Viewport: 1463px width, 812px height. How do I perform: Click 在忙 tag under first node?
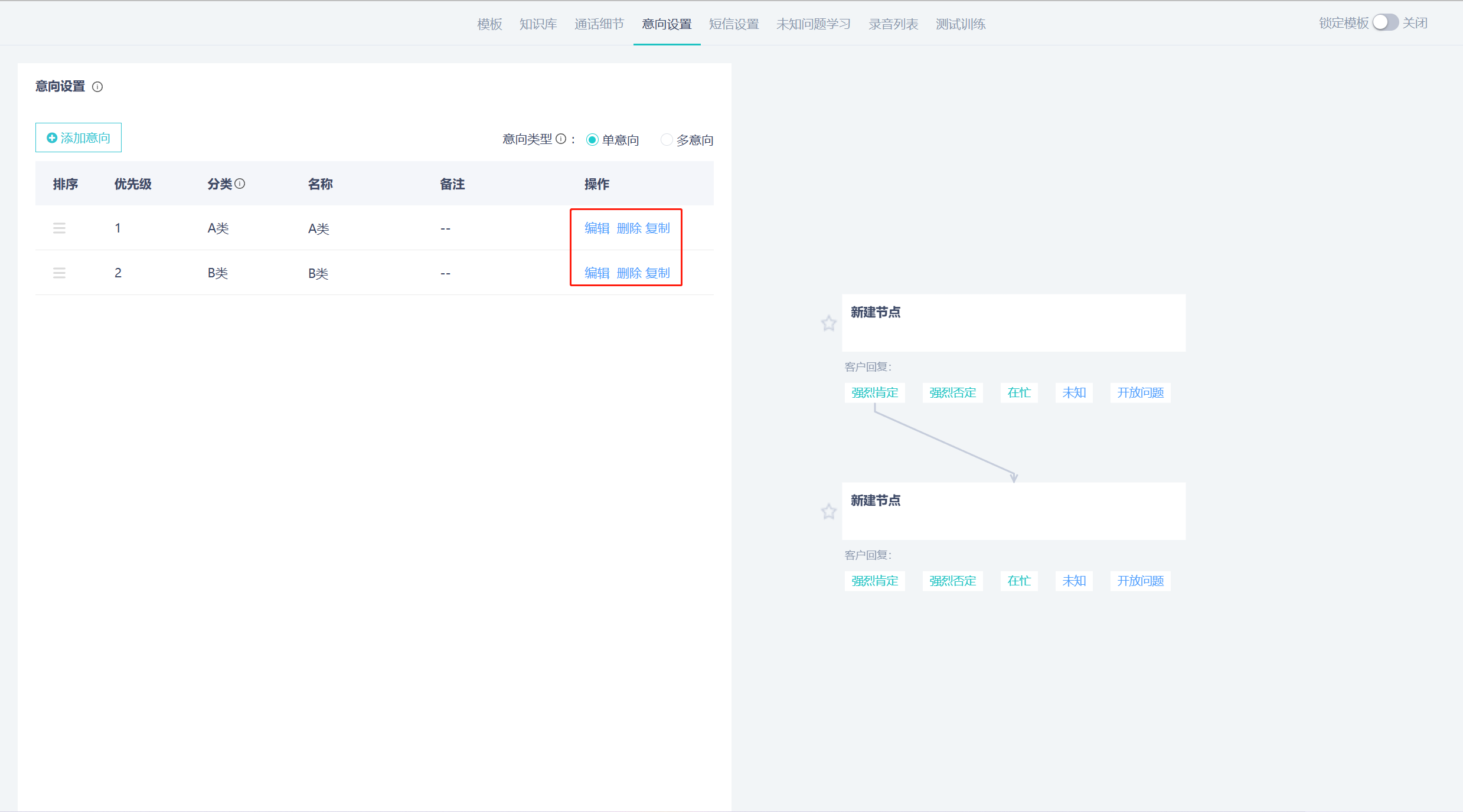coord(1019,393)
